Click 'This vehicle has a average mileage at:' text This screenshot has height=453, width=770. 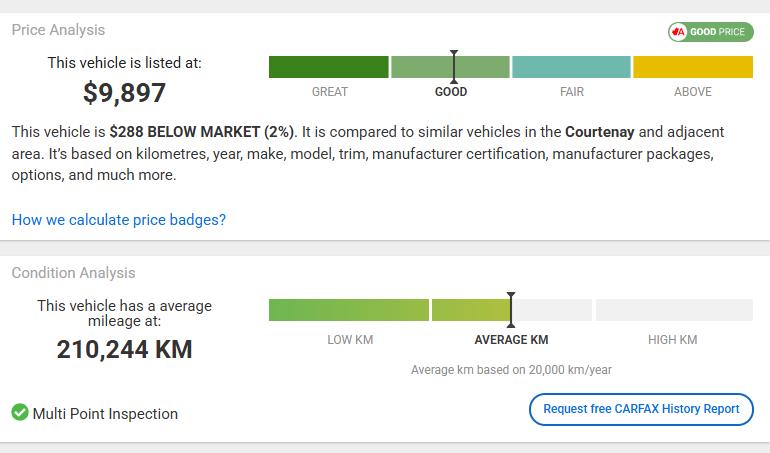(x=124, y=313)
